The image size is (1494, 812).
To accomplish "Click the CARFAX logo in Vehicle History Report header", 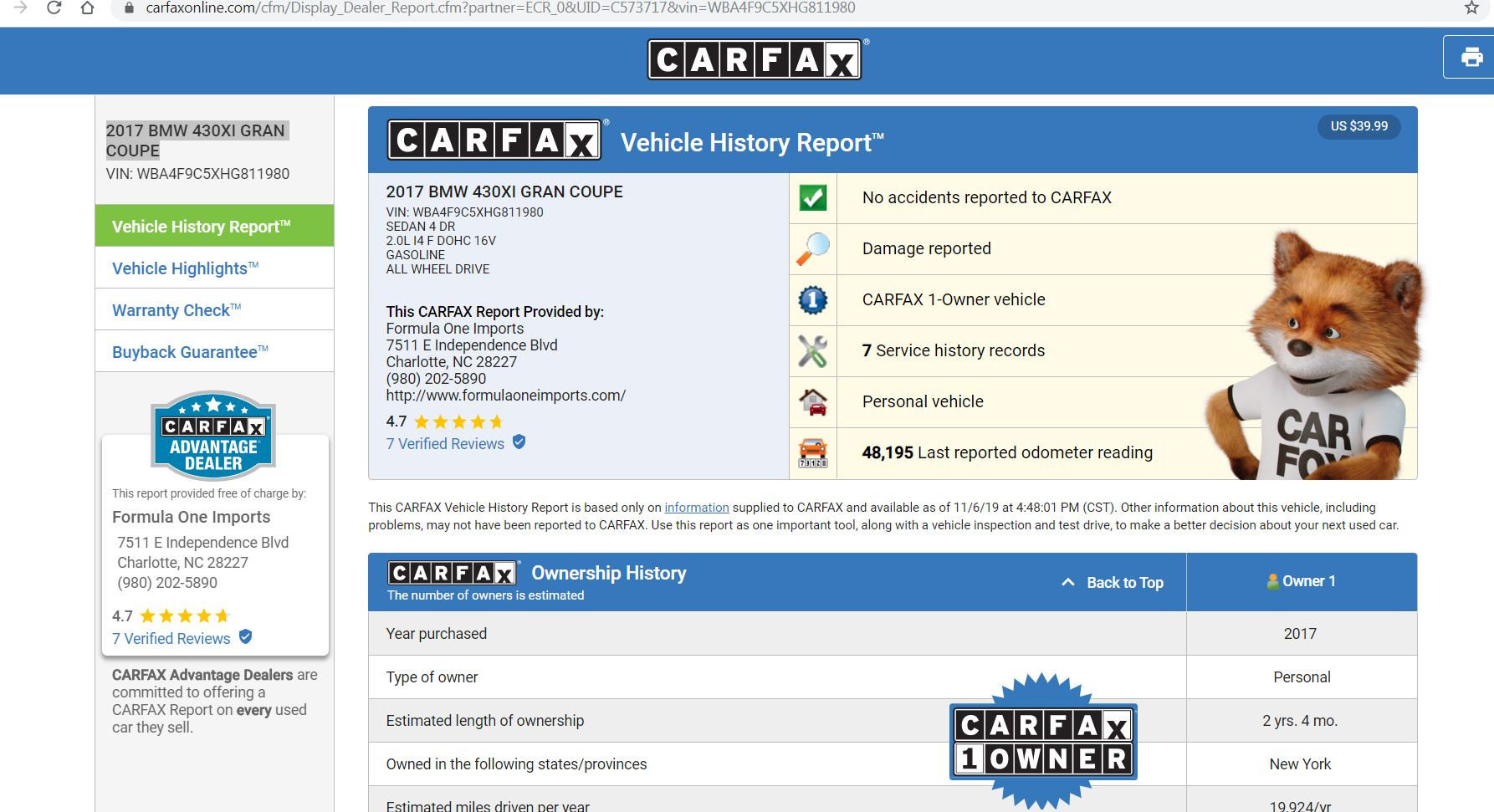I will click(x=494, y=140).
